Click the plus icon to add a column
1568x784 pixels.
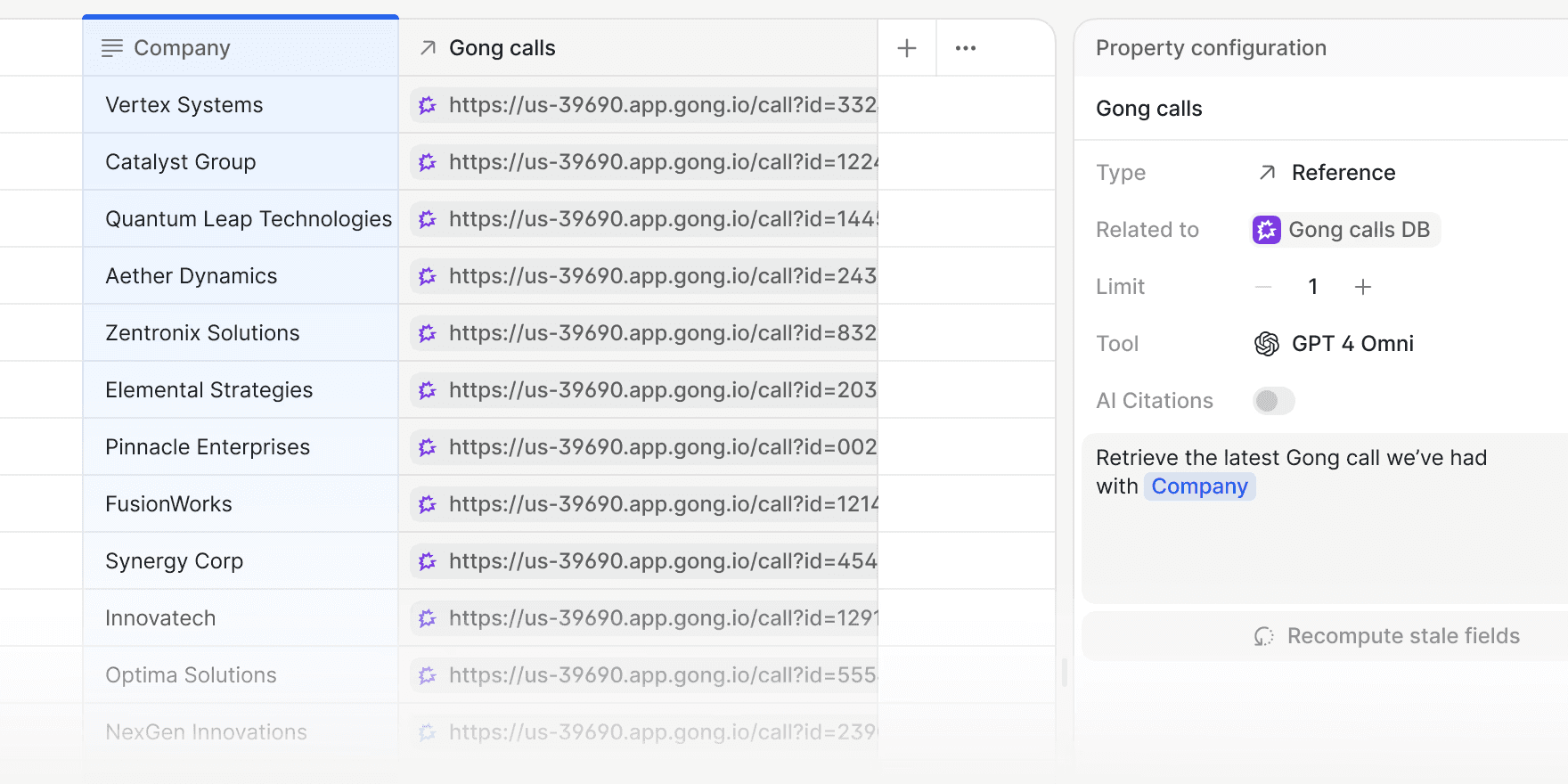(907, 48)
